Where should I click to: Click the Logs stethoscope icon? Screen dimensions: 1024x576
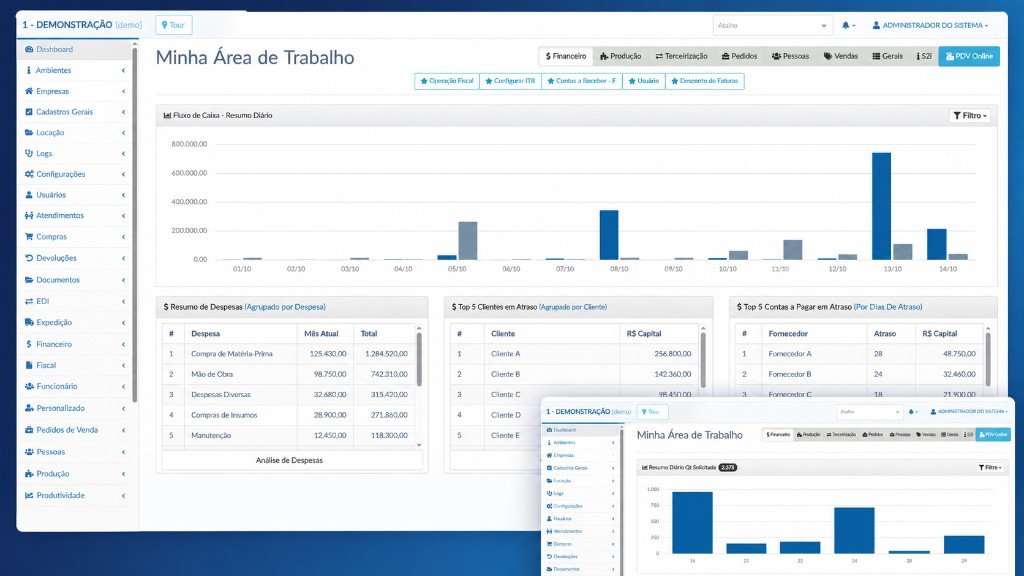[x=29, y=153]
